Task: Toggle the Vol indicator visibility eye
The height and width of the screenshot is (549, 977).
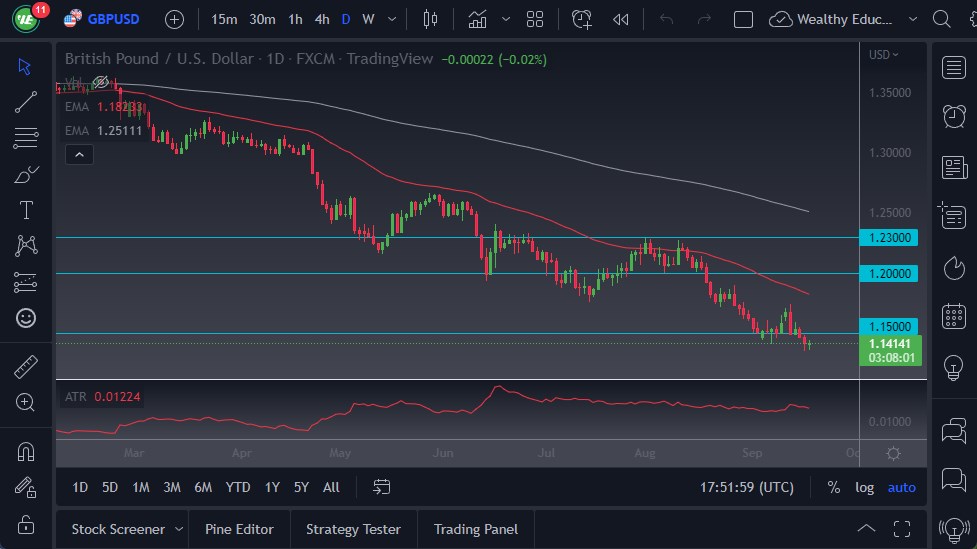Action: click(x=100, y=82)
